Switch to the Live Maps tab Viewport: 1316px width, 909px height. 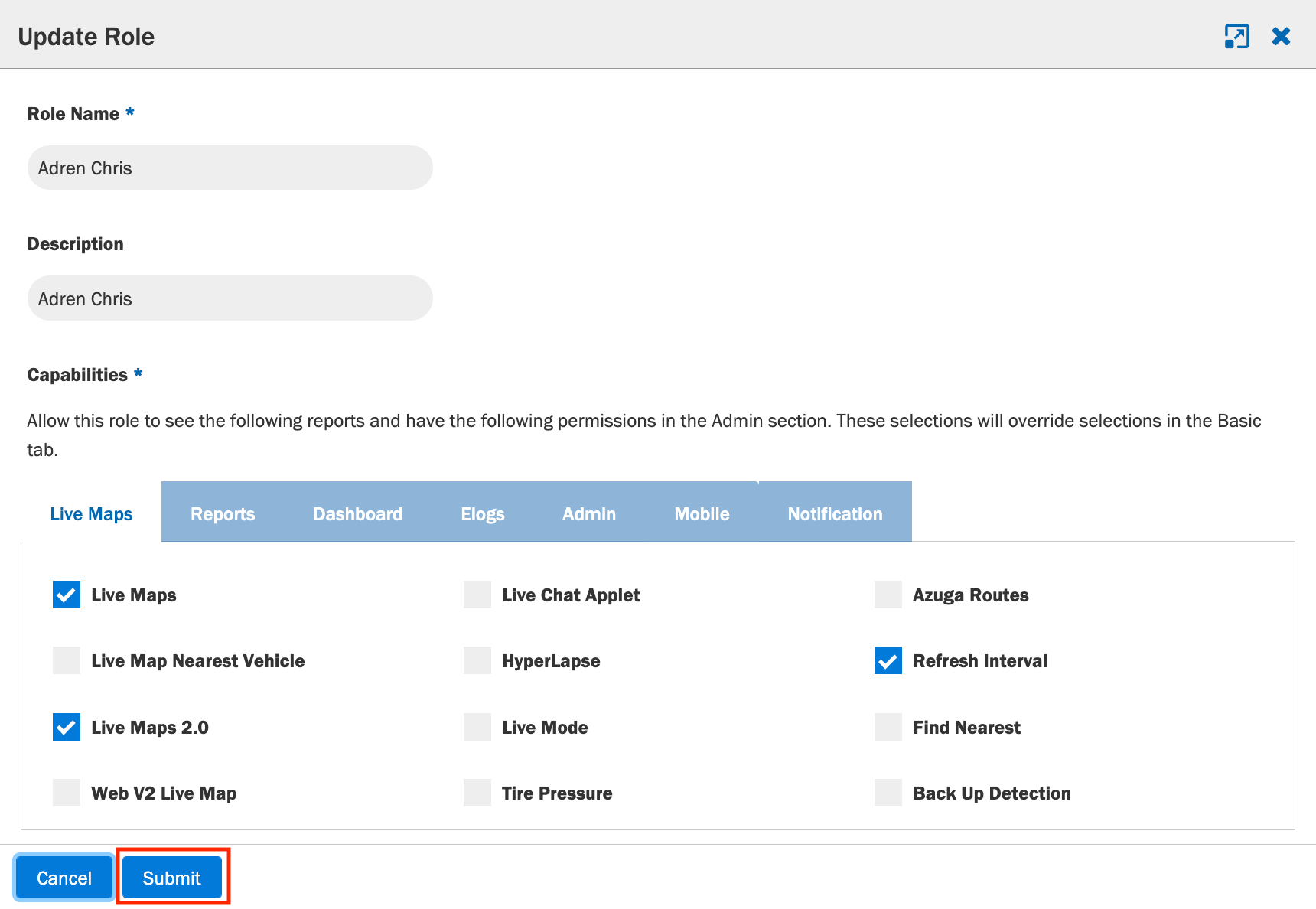[x=91, y=514]
